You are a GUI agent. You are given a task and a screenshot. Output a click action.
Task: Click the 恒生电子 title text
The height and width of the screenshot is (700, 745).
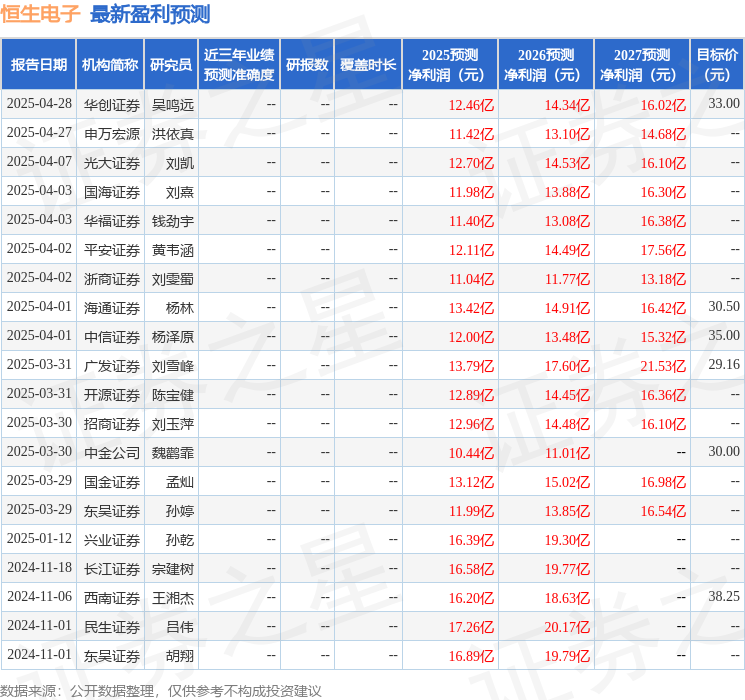[x=40, y=14]
